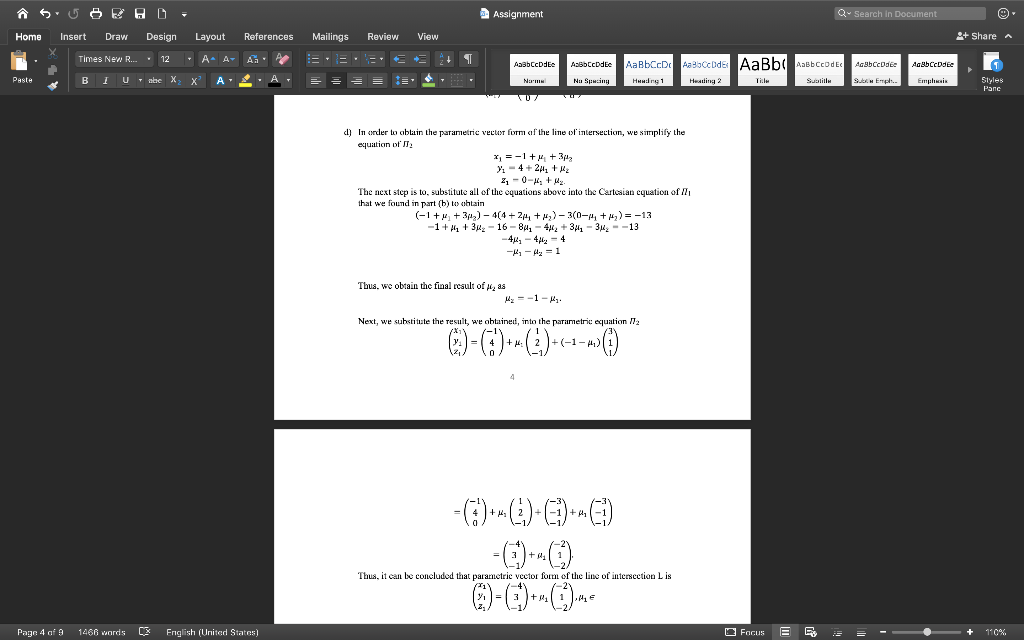Toggle Bold formatting
Viewport: 1024px width, 640px height.
pos(85,80)
